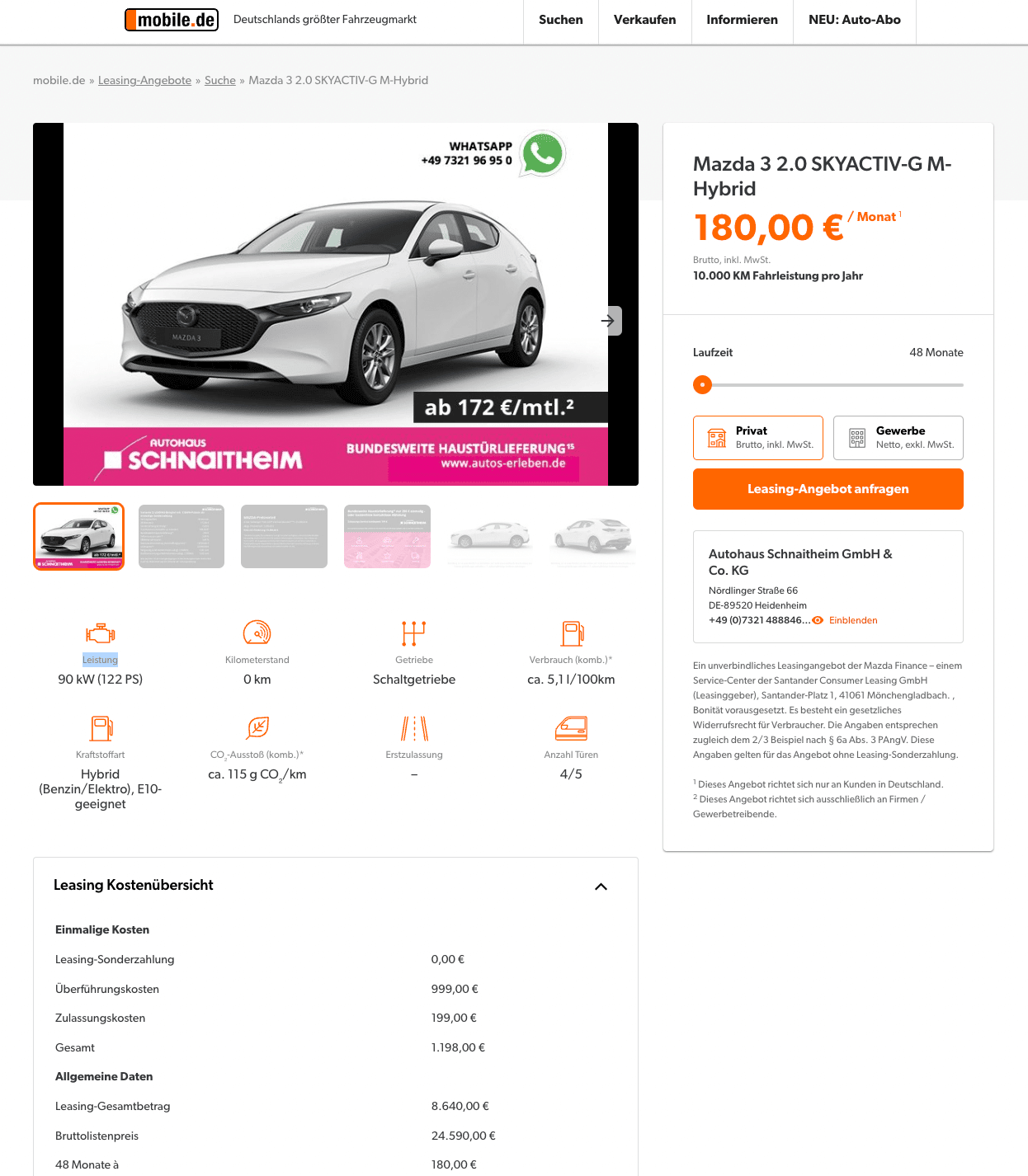Screen dimensions: 1028x1176
Task: Select the Privat customer option
Action: (x=758, y=438)
